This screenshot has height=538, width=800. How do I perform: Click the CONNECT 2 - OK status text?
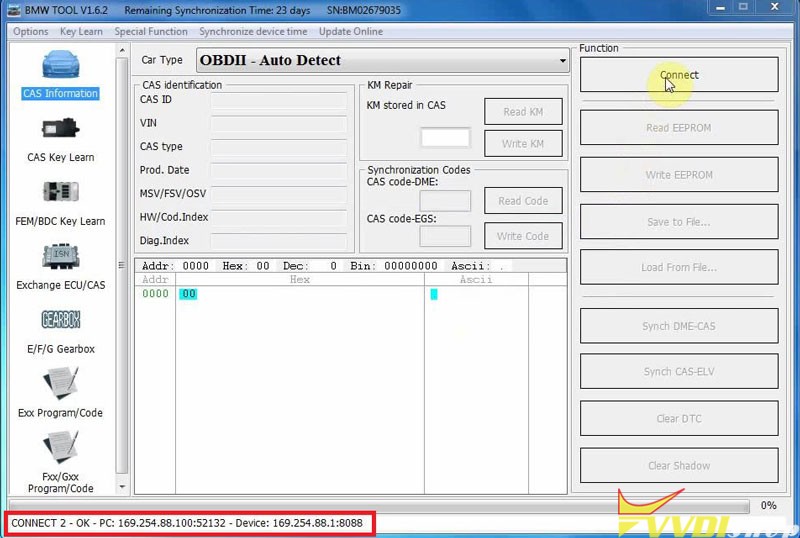click(187, 523)
